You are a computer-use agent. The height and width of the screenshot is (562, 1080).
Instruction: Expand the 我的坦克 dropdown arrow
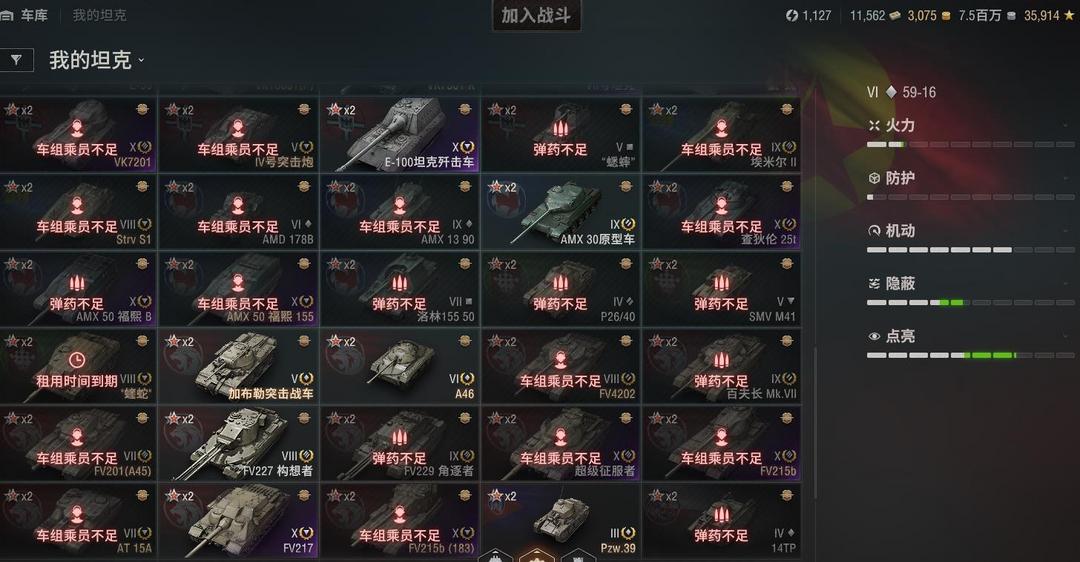point(141,61)
